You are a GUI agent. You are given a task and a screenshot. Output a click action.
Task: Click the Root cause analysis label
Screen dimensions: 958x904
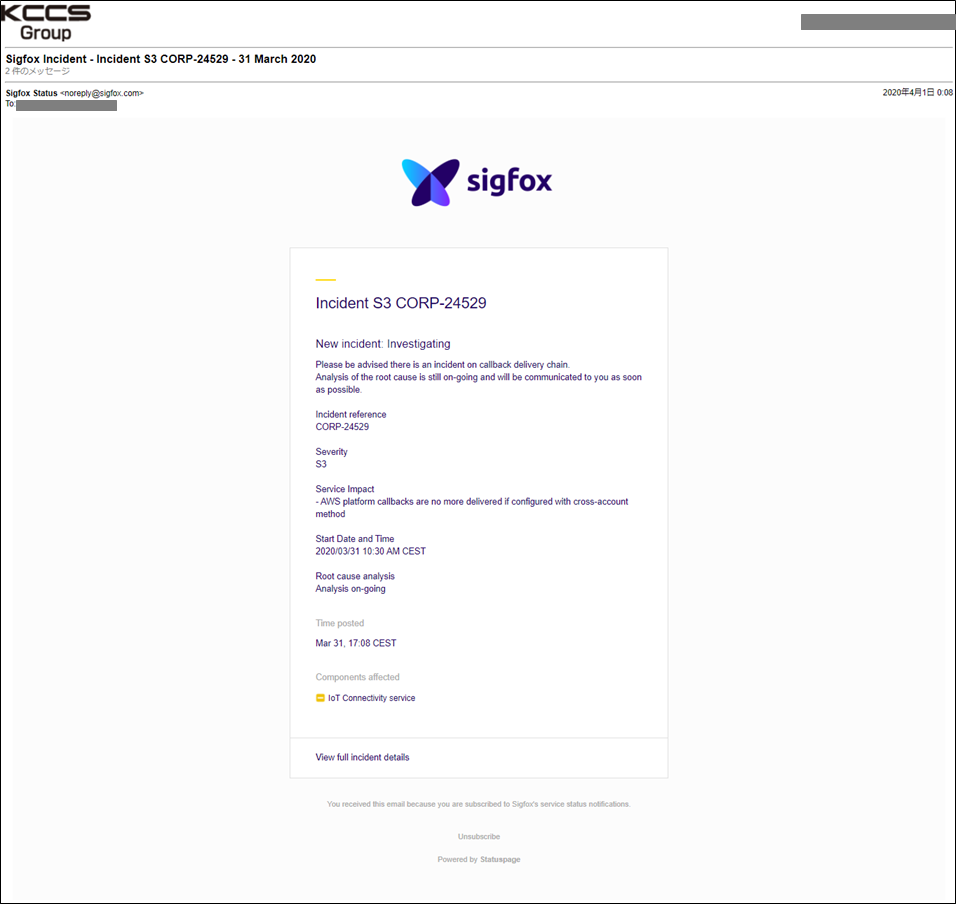click(x=355, y=576)
